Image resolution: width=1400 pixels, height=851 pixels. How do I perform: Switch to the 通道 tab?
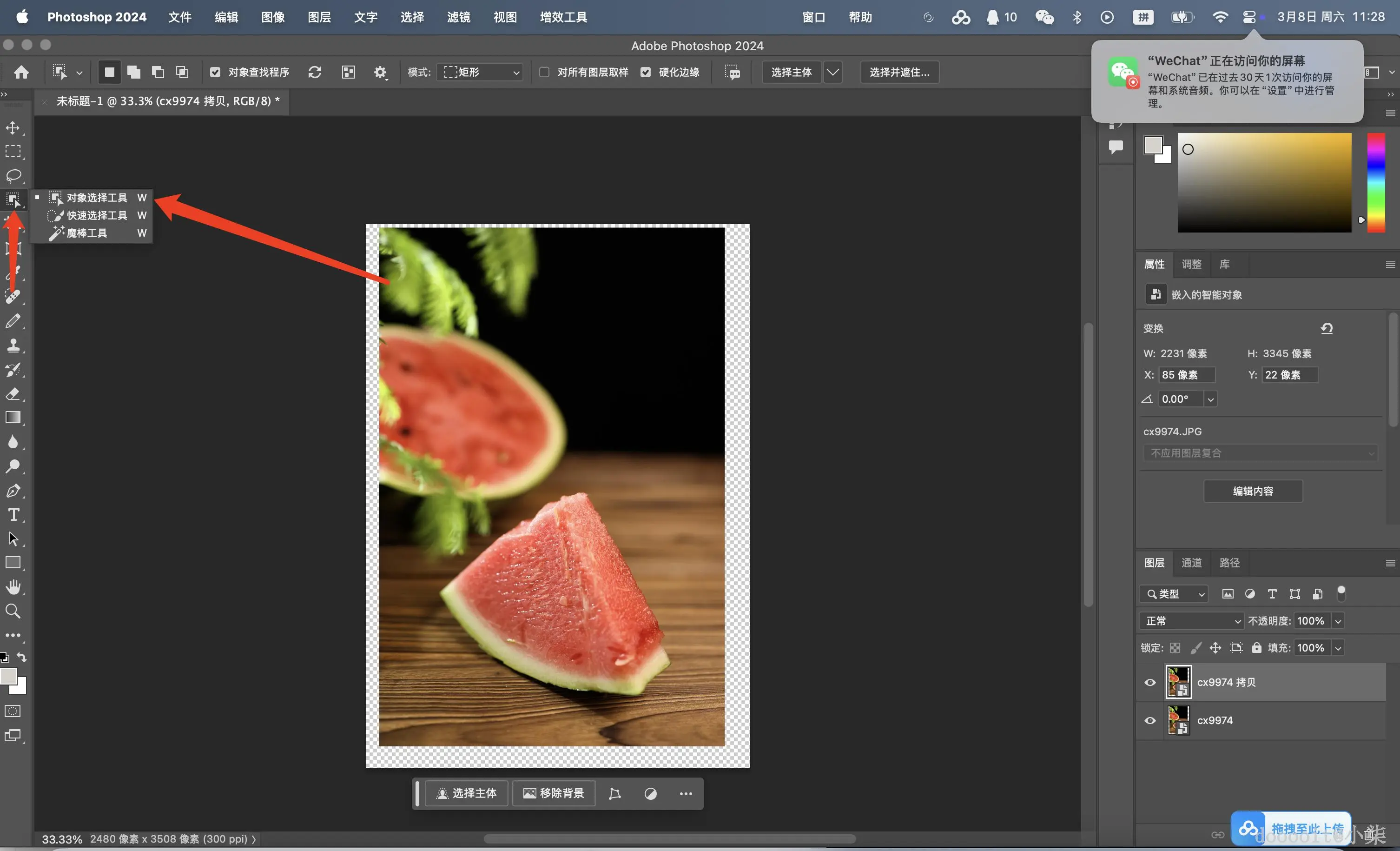click(1191, 563)
